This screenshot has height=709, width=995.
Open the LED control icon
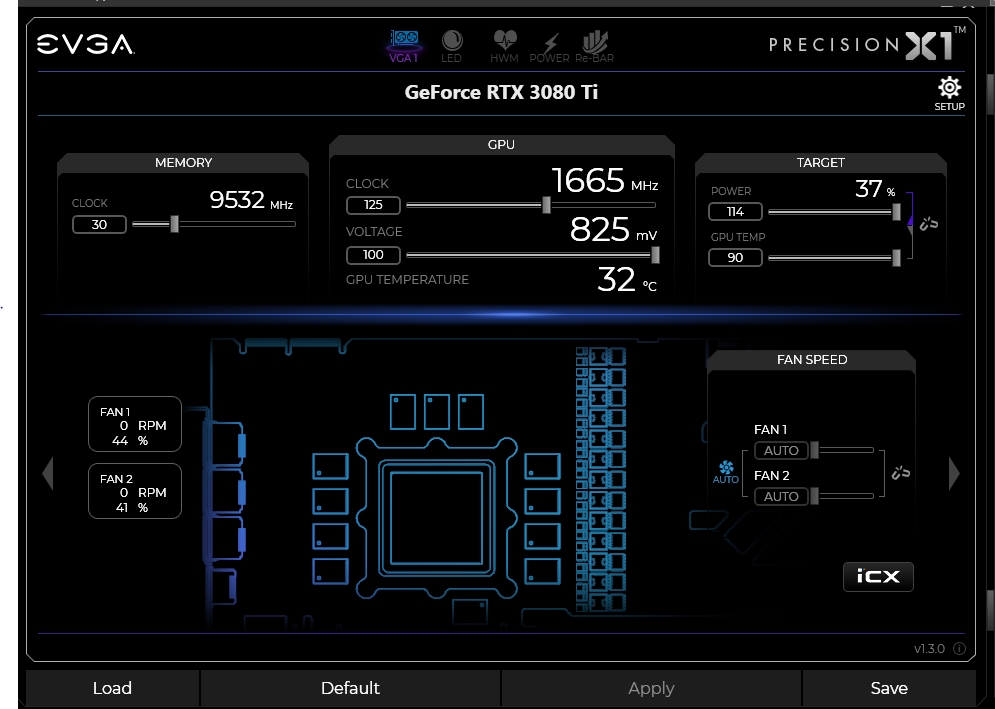[x=451, y=46]
